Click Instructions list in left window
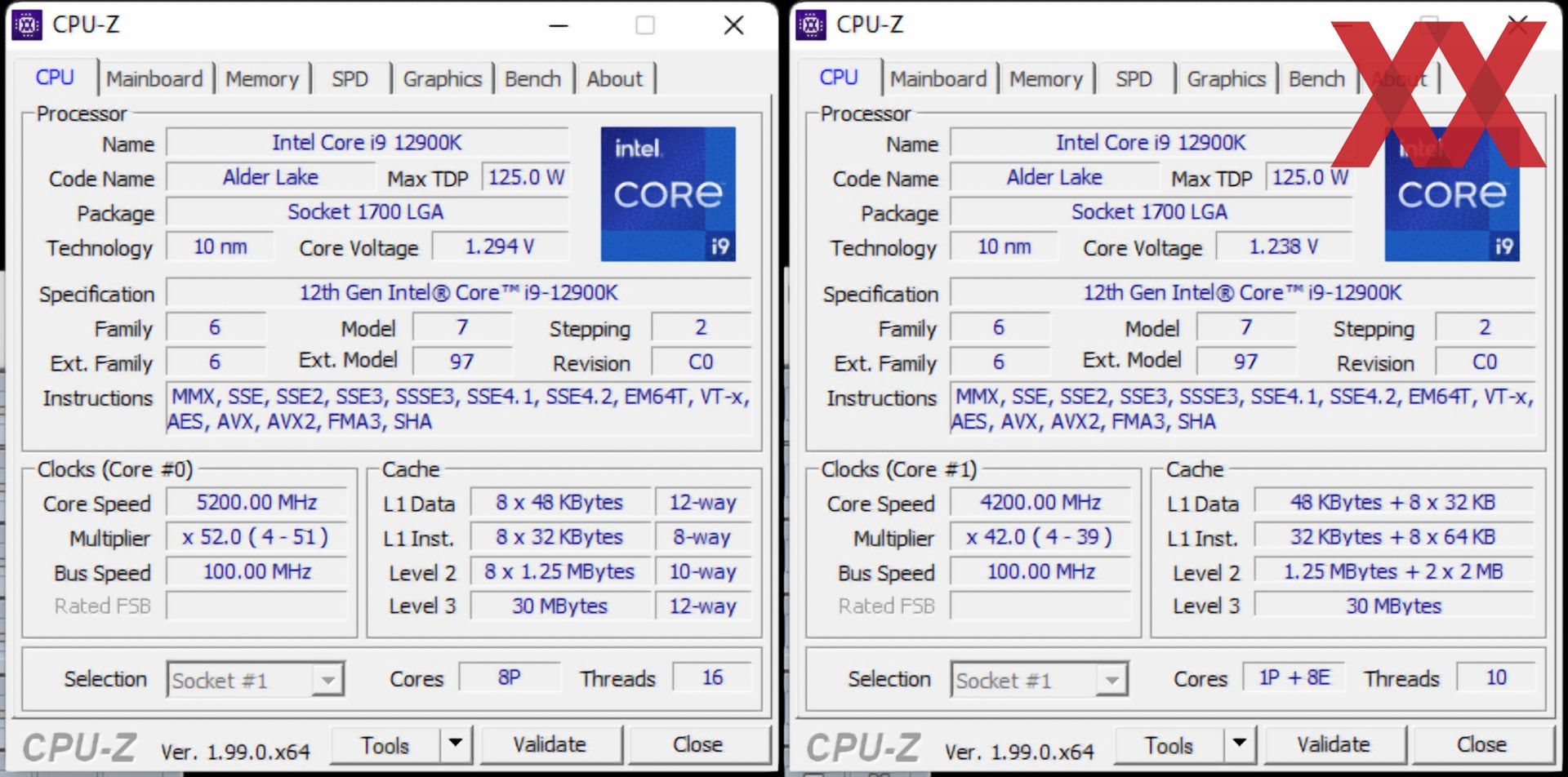Screen dimensions: 1568x777 click(459, 409)
